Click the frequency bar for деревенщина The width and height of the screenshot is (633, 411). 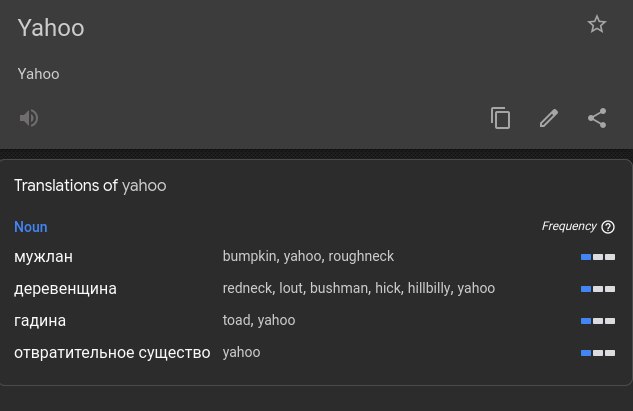tap(598, 289)
